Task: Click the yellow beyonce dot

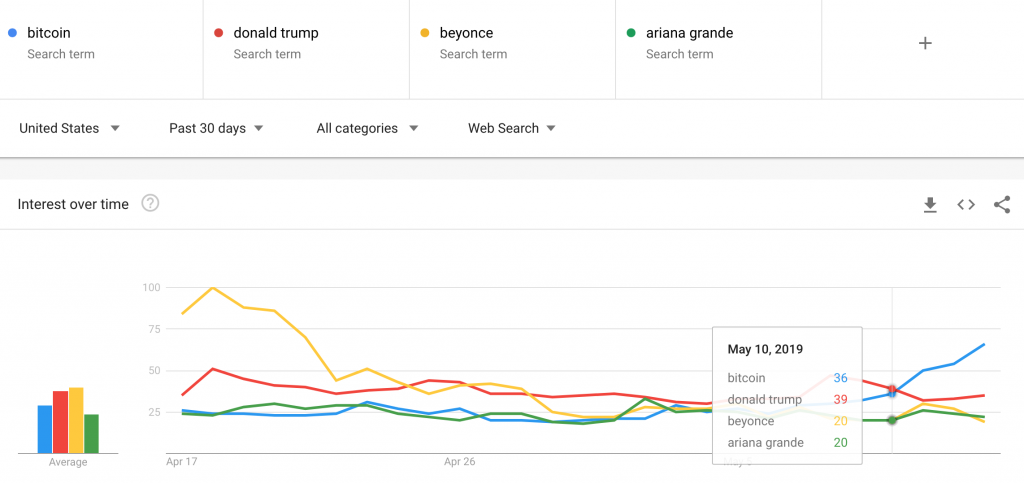Action: (425, 33)
